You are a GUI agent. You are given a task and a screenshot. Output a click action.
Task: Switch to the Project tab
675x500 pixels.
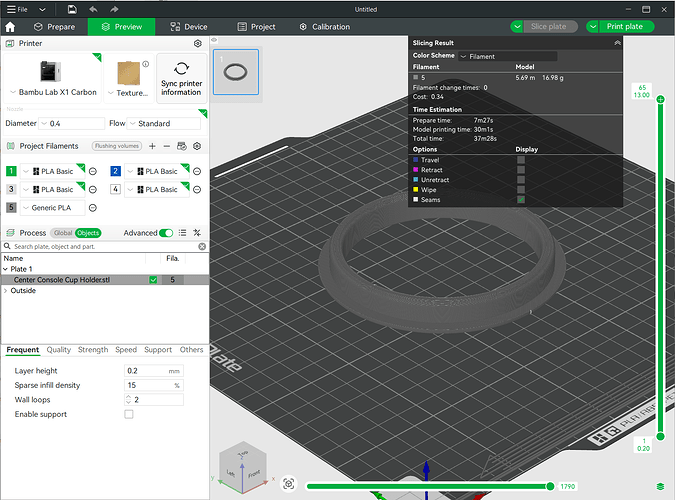click(257, 27)
